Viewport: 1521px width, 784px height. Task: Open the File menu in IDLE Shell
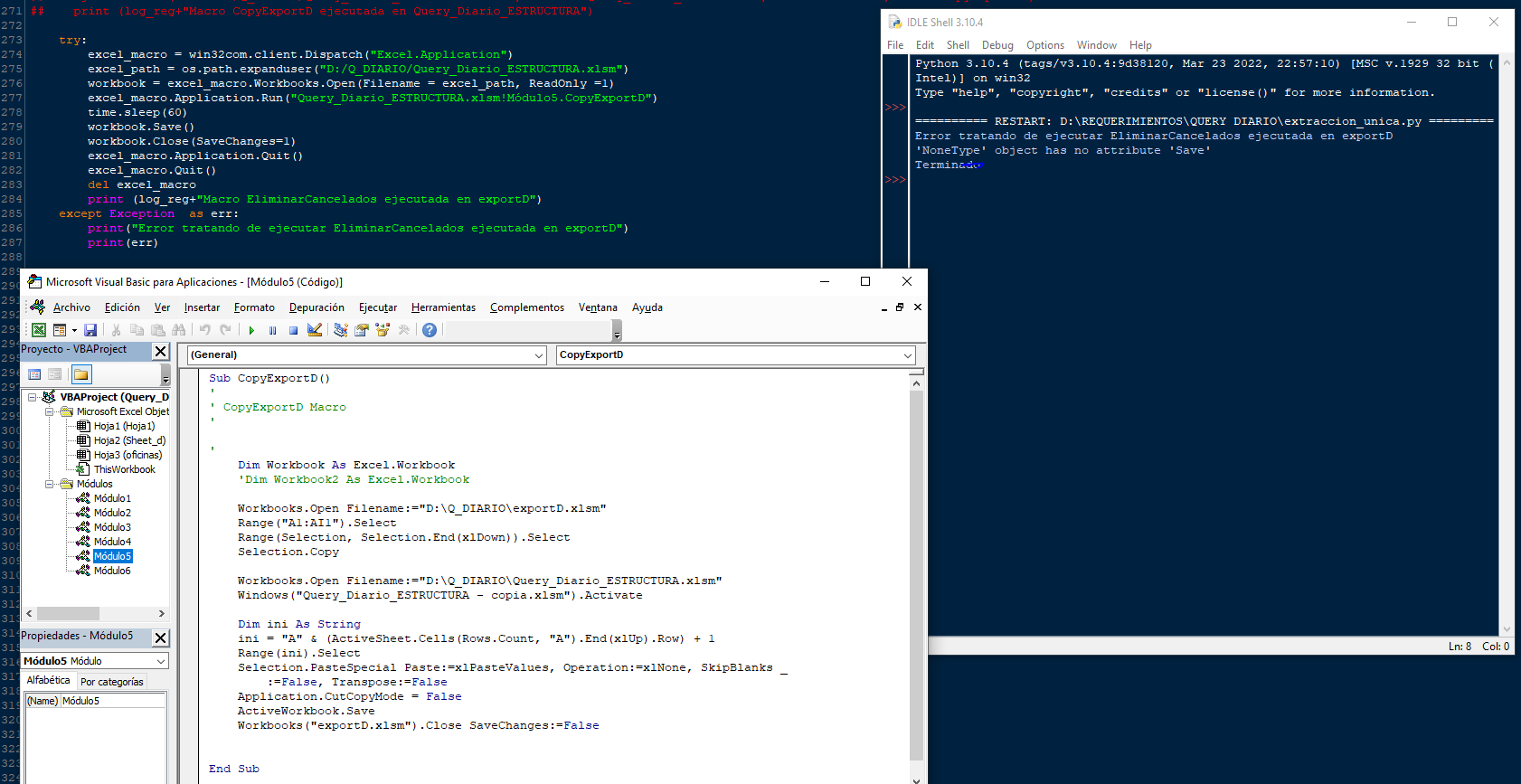(895, 45)
